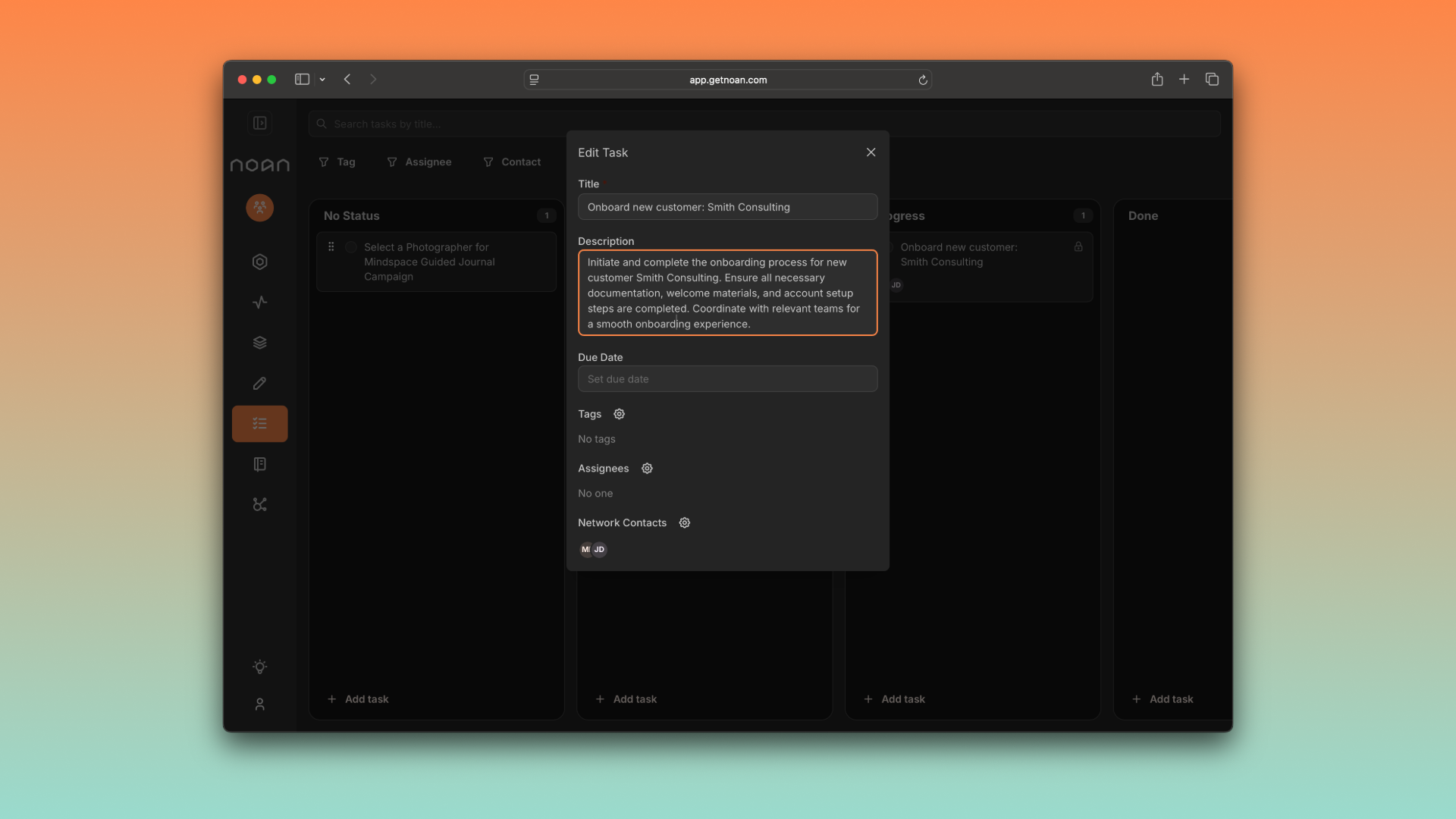
Task: Toggle the app sidebar collapse button
Action: (259, 123)
